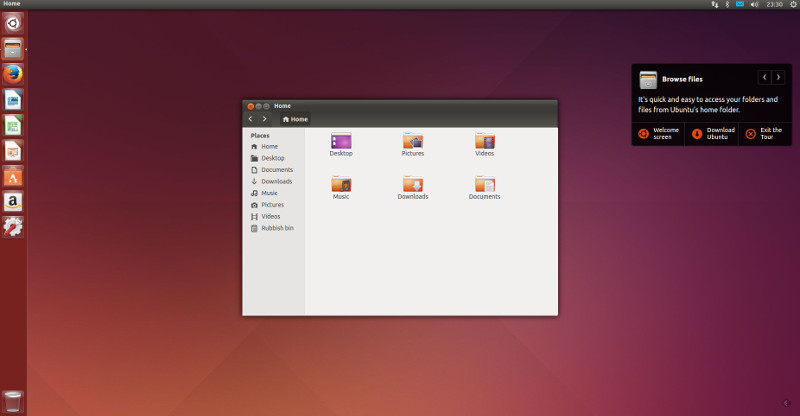Go forward with the right arrow
The height and width of the screenshot is (416, 800).
click(264, 119)
